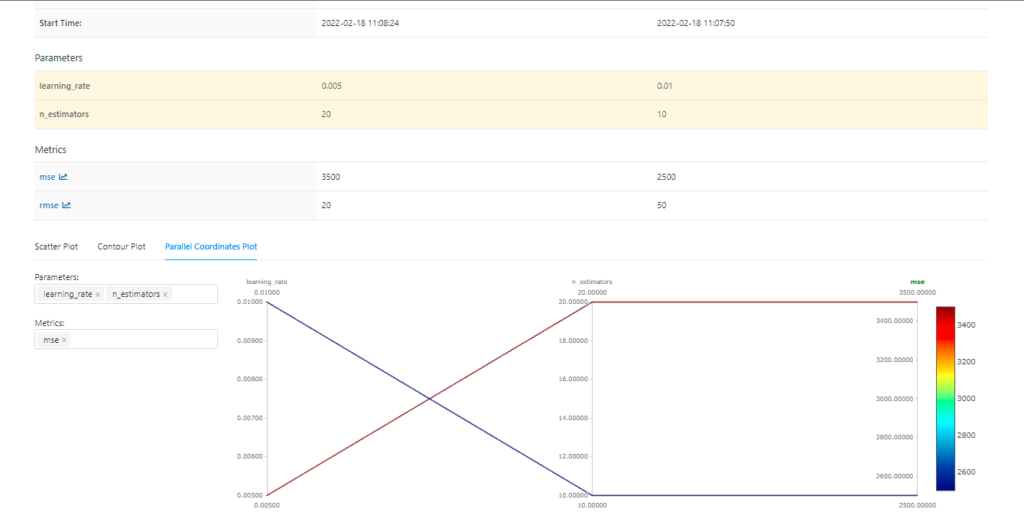The width and height of the screenshot is (1024, 522).
Task: Click the chart icon beside rmse metric
Action: [67, 206]
